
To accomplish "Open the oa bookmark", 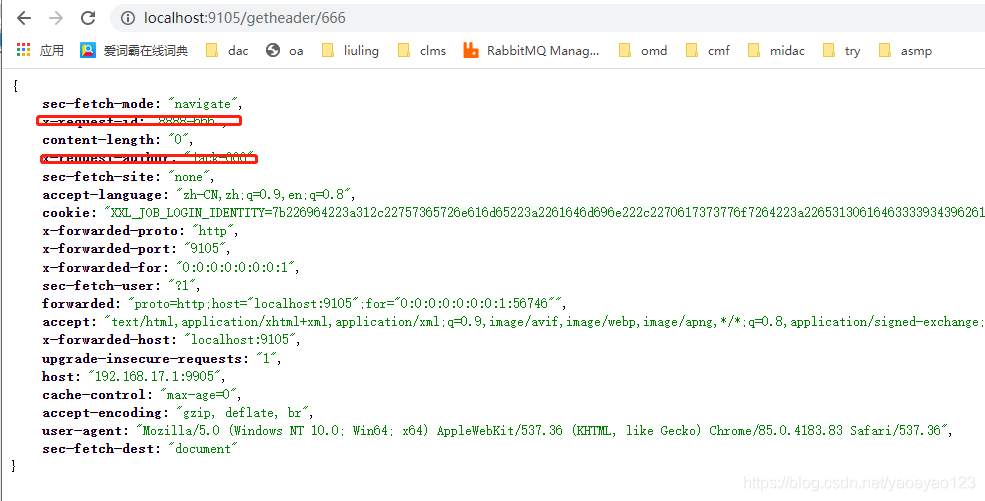I will click(x=285, y=50).
